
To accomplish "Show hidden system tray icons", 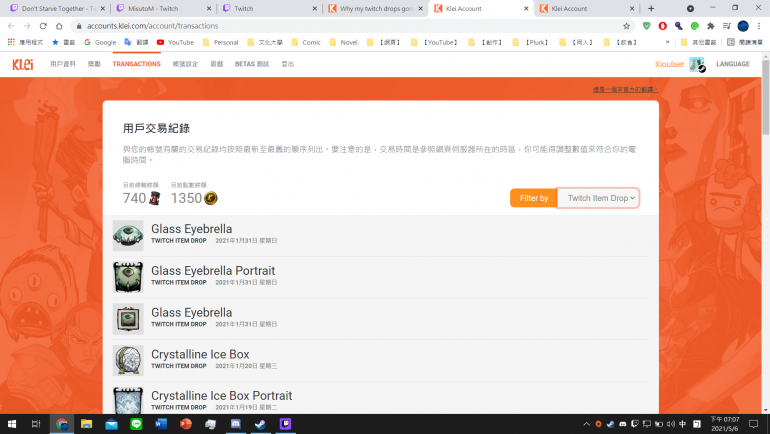I will [x=586, y=424].
